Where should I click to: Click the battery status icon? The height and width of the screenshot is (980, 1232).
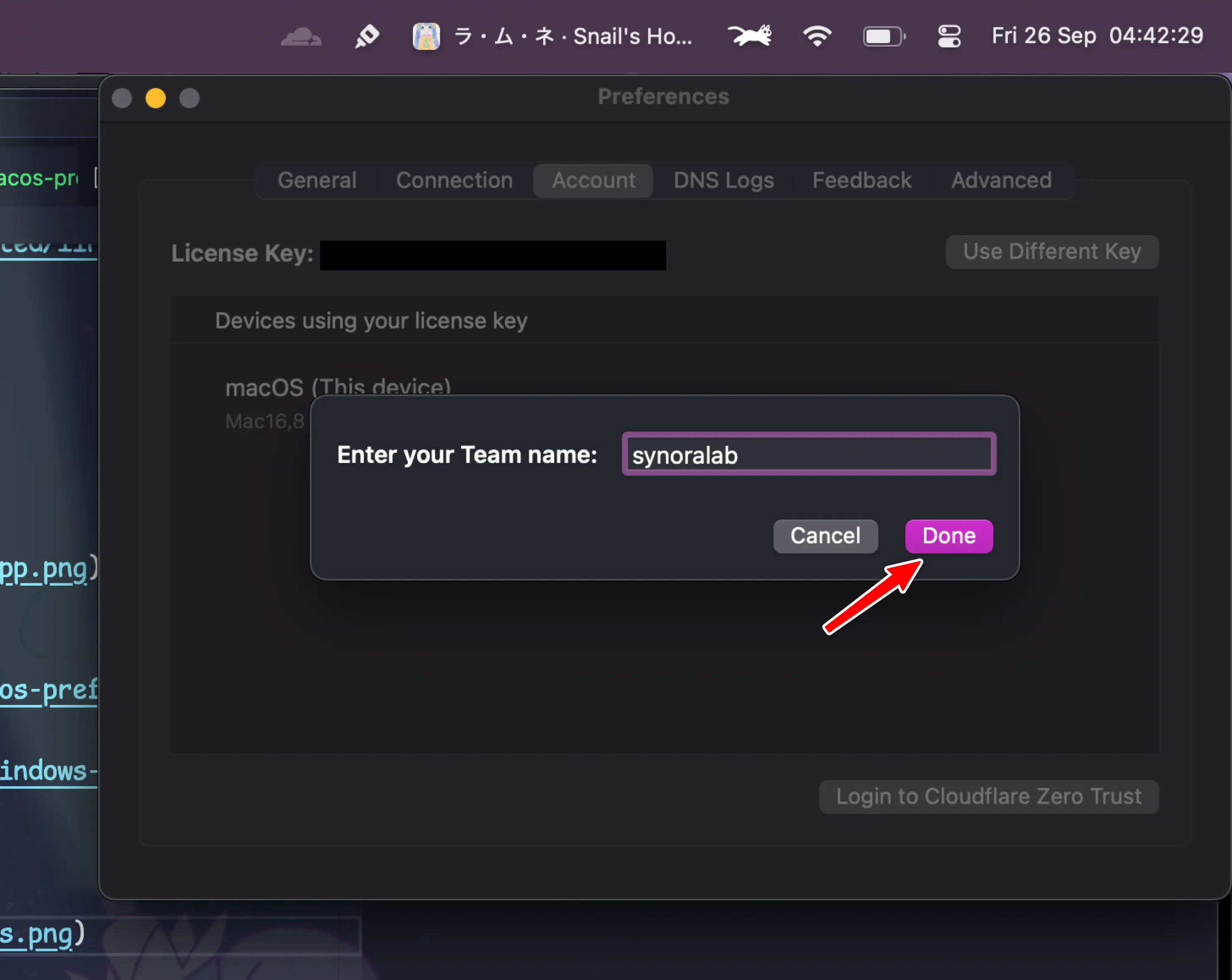click(x=883, y=36)
